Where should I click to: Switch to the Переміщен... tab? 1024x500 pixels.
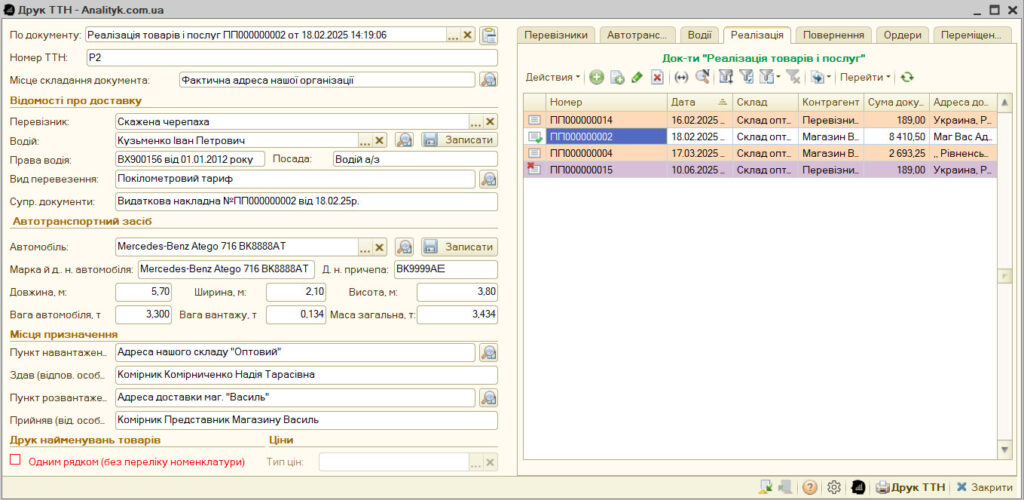[972, 35]
